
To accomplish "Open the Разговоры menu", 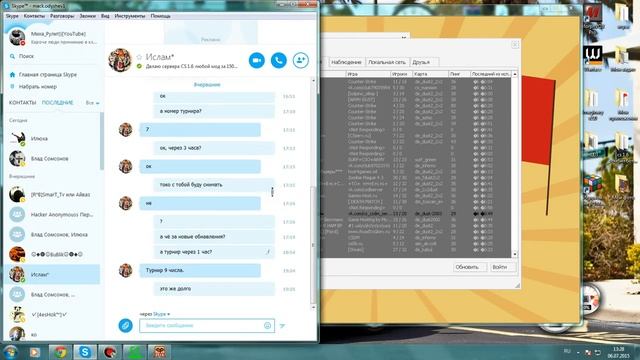I will click(x=62, y=16).
